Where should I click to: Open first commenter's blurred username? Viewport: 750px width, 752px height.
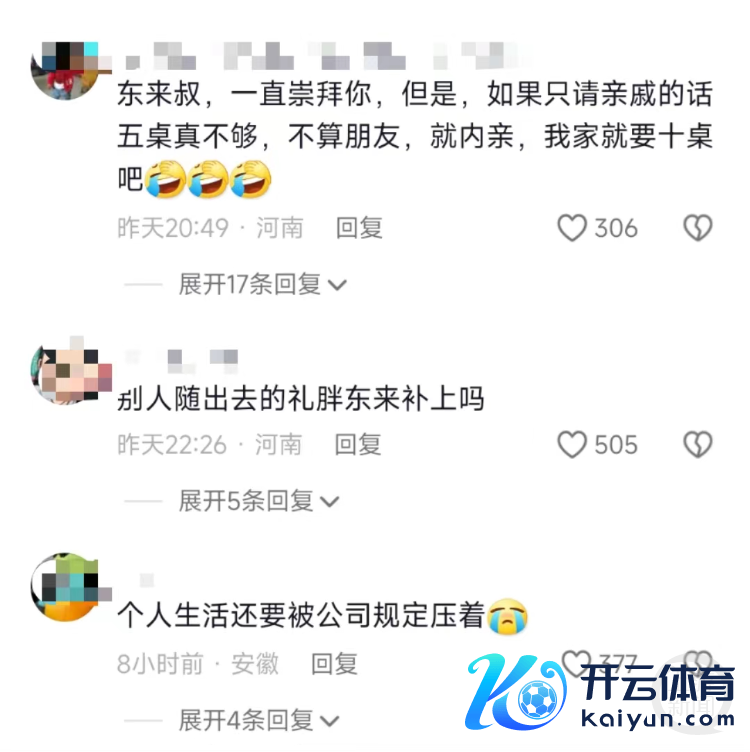[x=321, y=56]
